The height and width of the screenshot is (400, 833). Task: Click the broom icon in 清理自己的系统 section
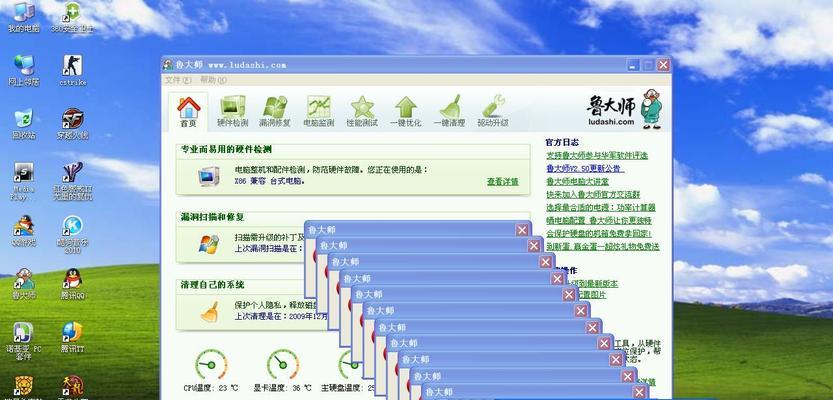pos(209,312)
